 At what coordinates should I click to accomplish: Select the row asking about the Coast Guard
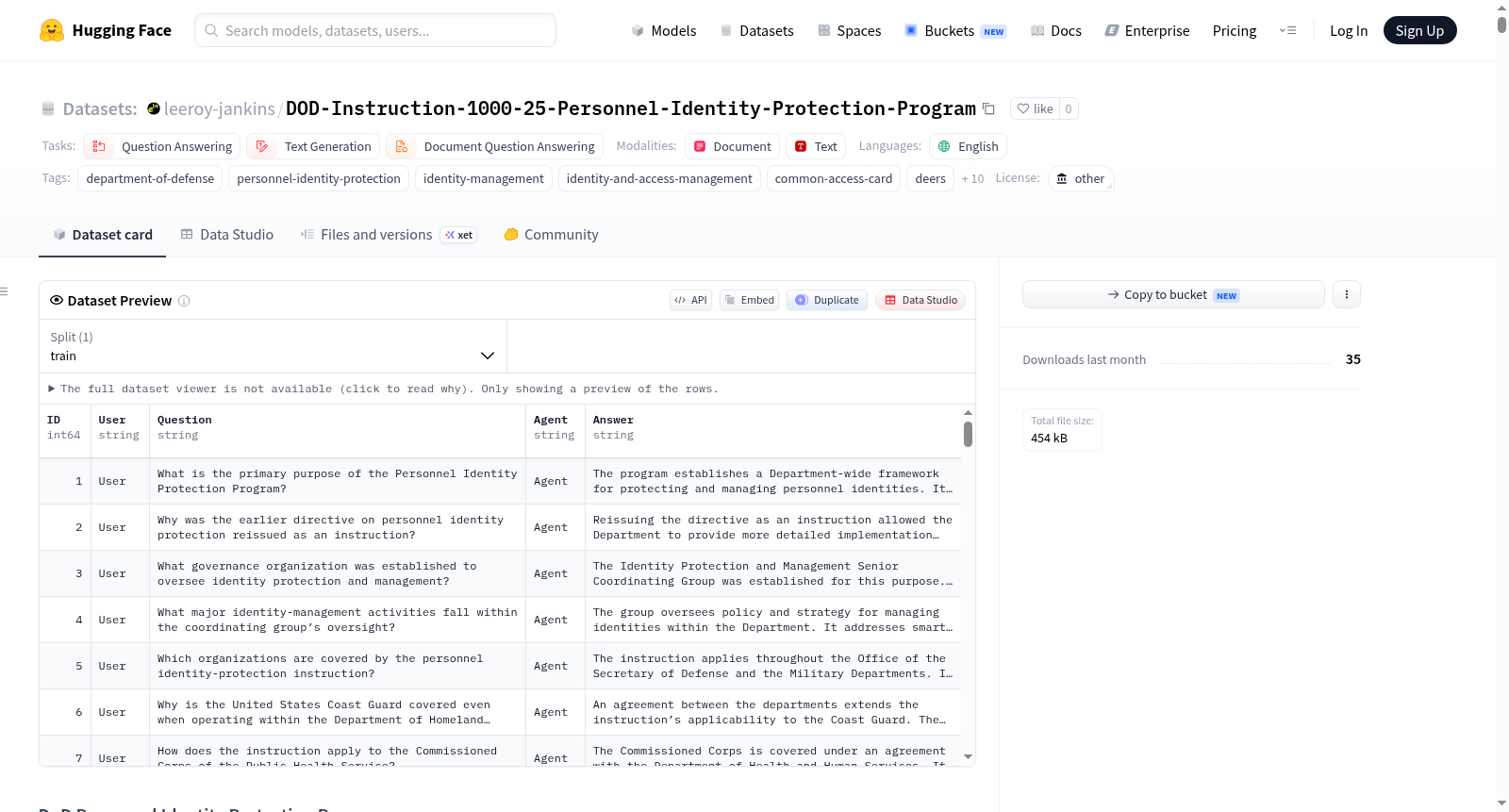(500, 712)
